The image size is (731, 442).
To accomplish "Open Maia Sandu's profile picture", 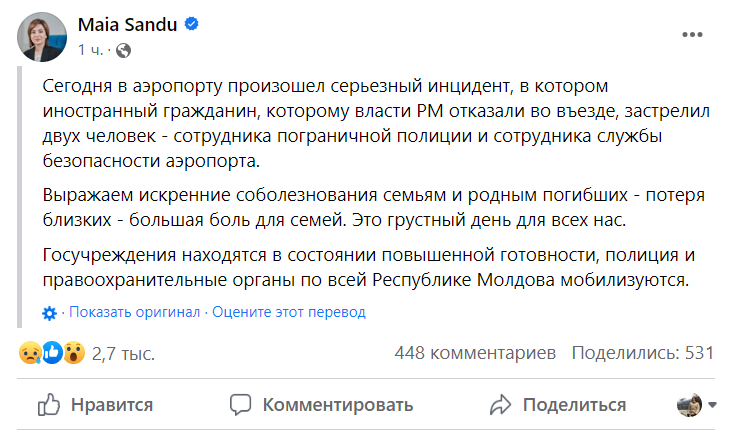I will [x=41, y=36].
